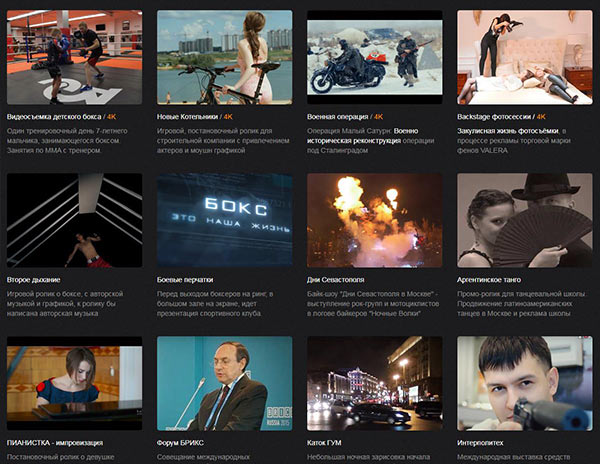Click the 'Backstage фотосессии' title link

494,117
